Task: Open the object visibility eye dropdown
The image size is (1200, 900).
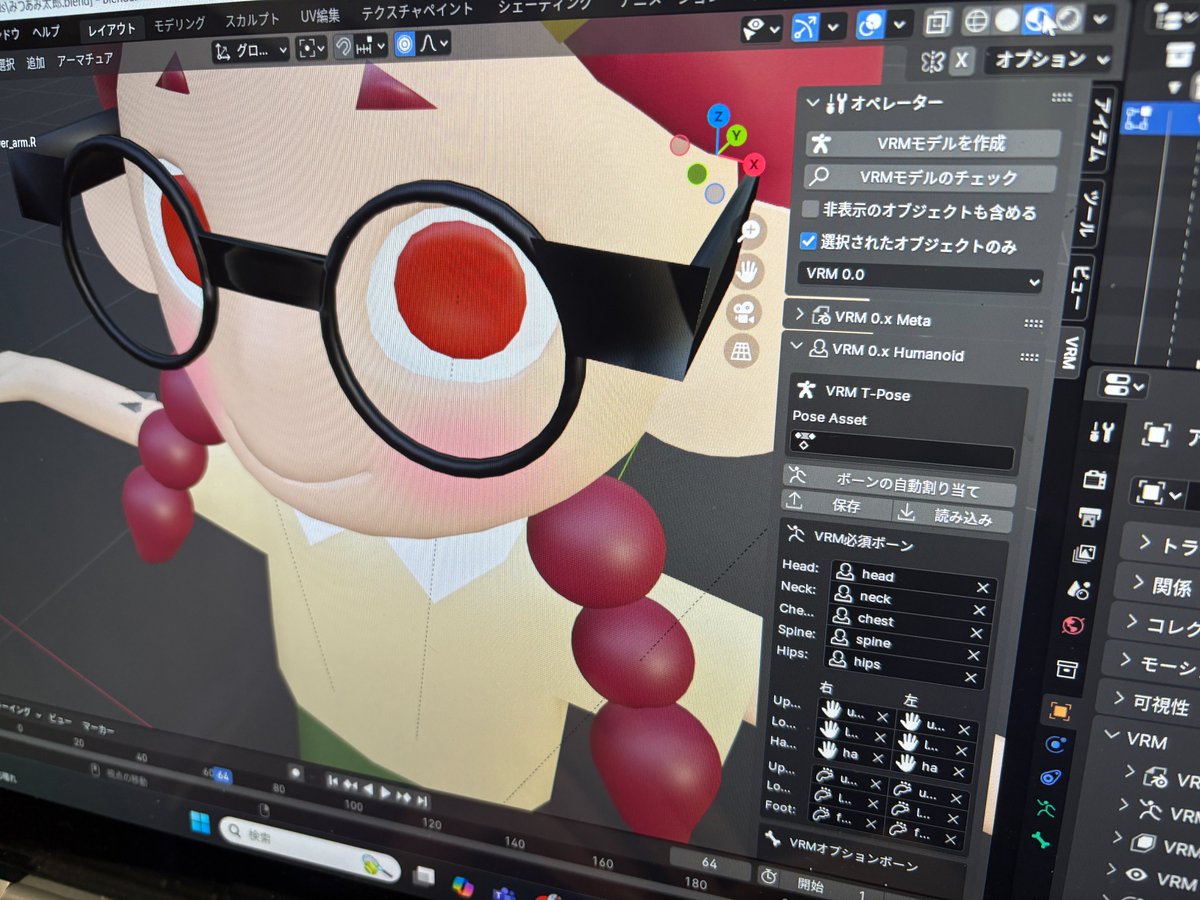Action: tap(761, 29)
